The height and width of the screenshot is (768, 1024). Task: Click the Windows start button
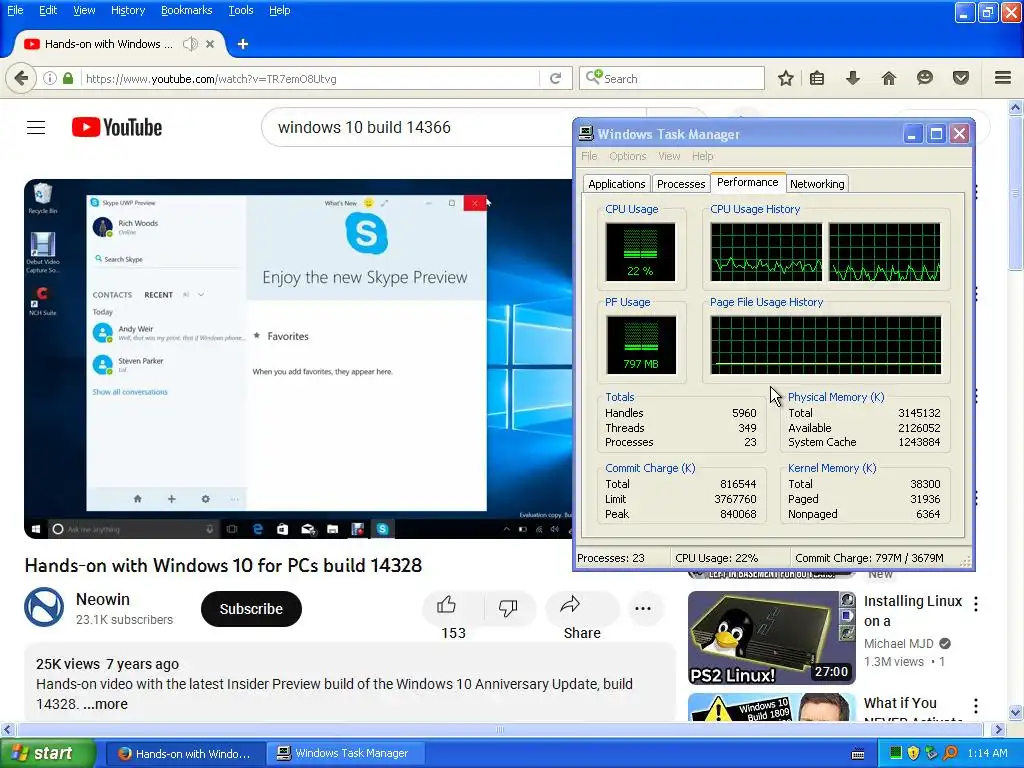pos(47,754)
